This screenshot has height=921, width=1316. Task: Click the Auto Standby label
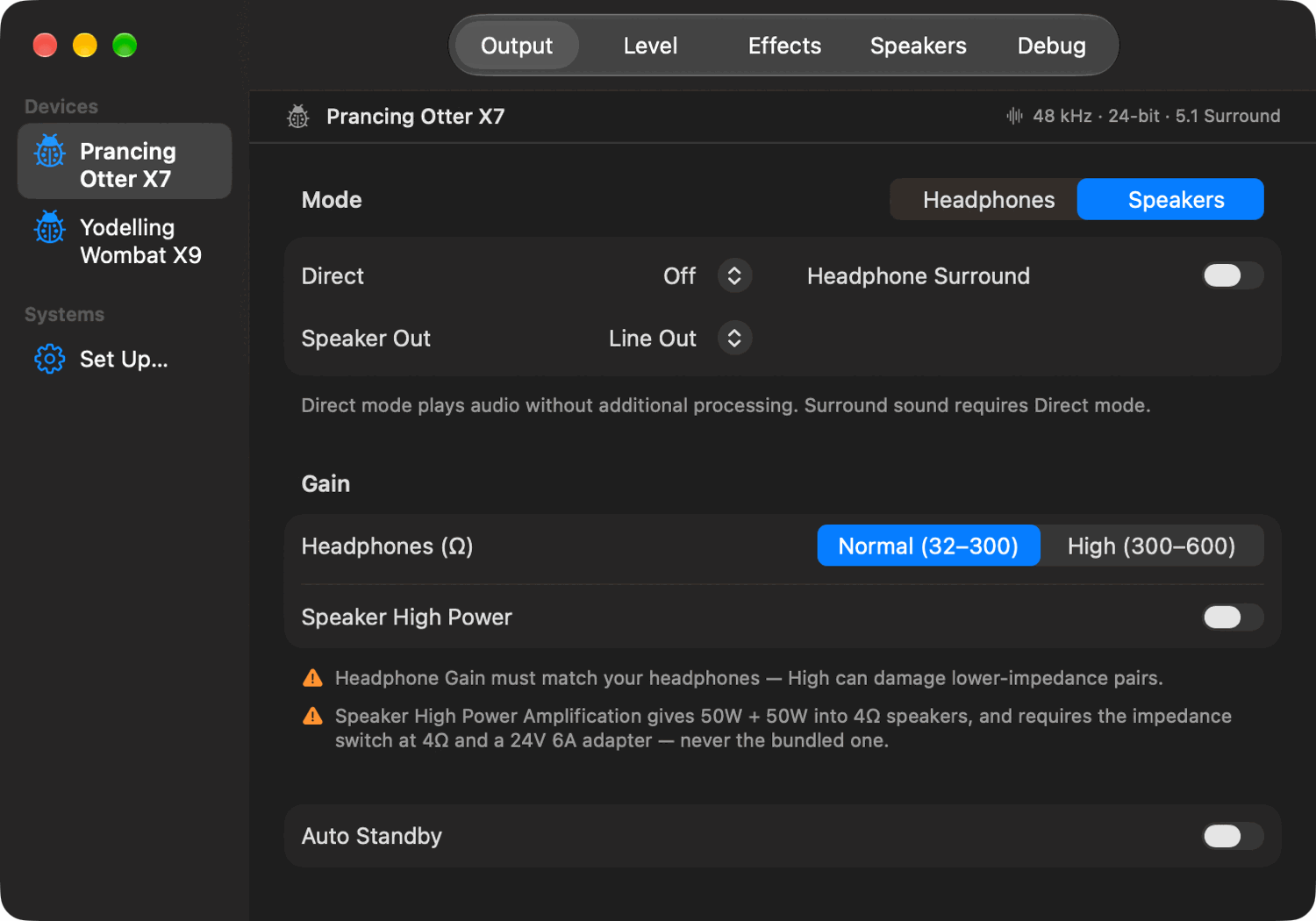(x=371, y=836)
